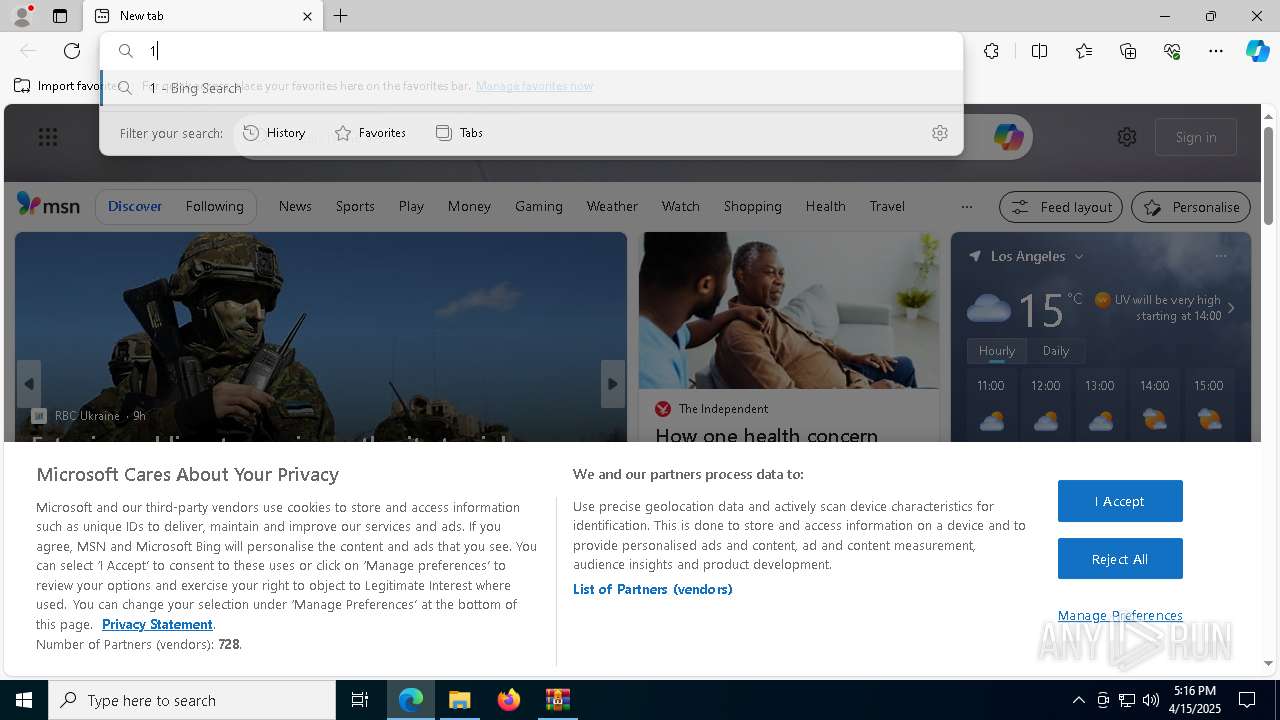Toggle split screen view

point(1039,51)
